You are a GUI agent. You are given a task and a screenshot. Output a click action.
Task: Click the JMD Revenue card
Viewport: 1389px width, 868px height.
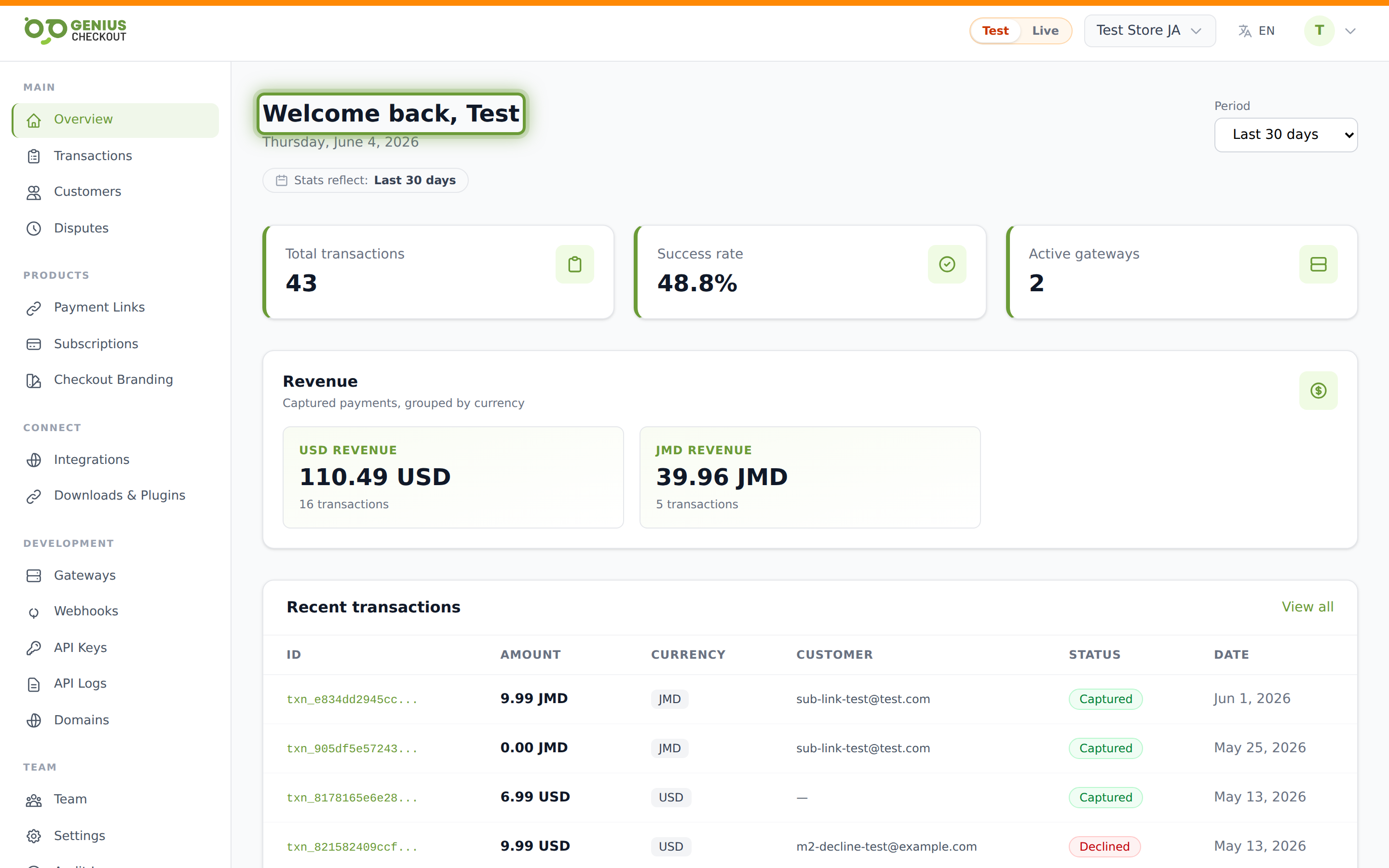[x=810, y=477]
